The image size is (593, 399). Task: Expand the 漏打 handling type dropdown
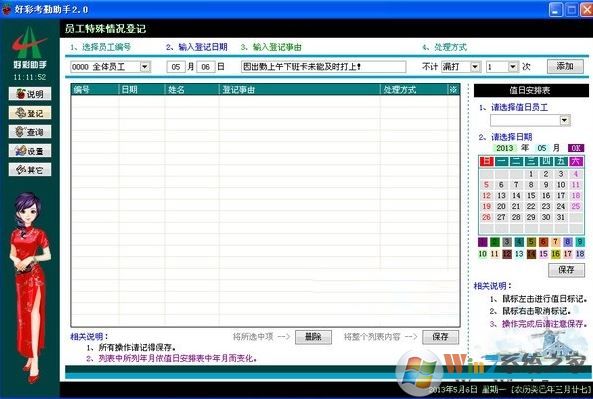pyautogui.click(x=475, y=67)
